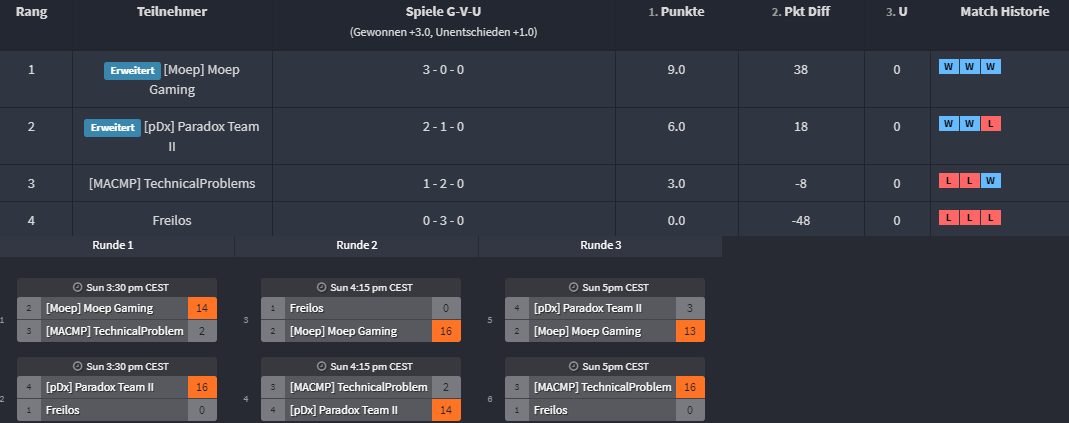
Task: Select the Runde 3 header
Action: click(601, 245)
